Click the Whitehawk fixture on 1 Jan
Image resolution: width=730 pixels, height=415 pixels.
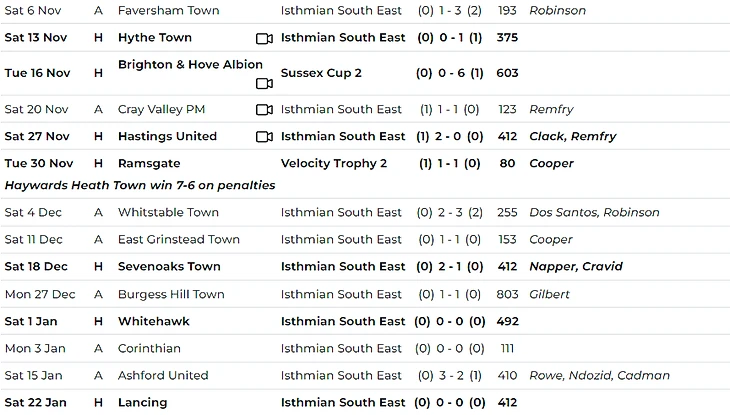153,322
